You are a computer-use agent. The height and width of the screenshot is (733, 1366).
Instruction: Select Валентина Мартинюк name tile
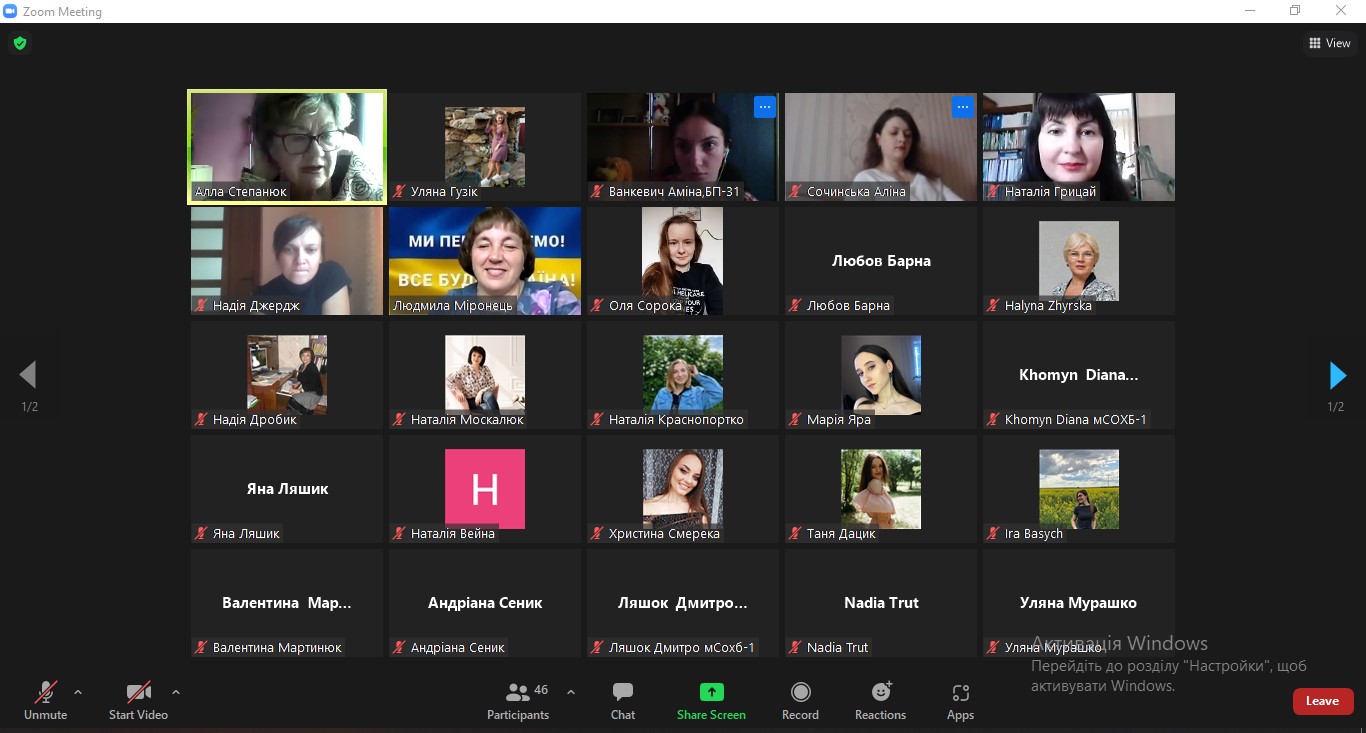point(287,603)
